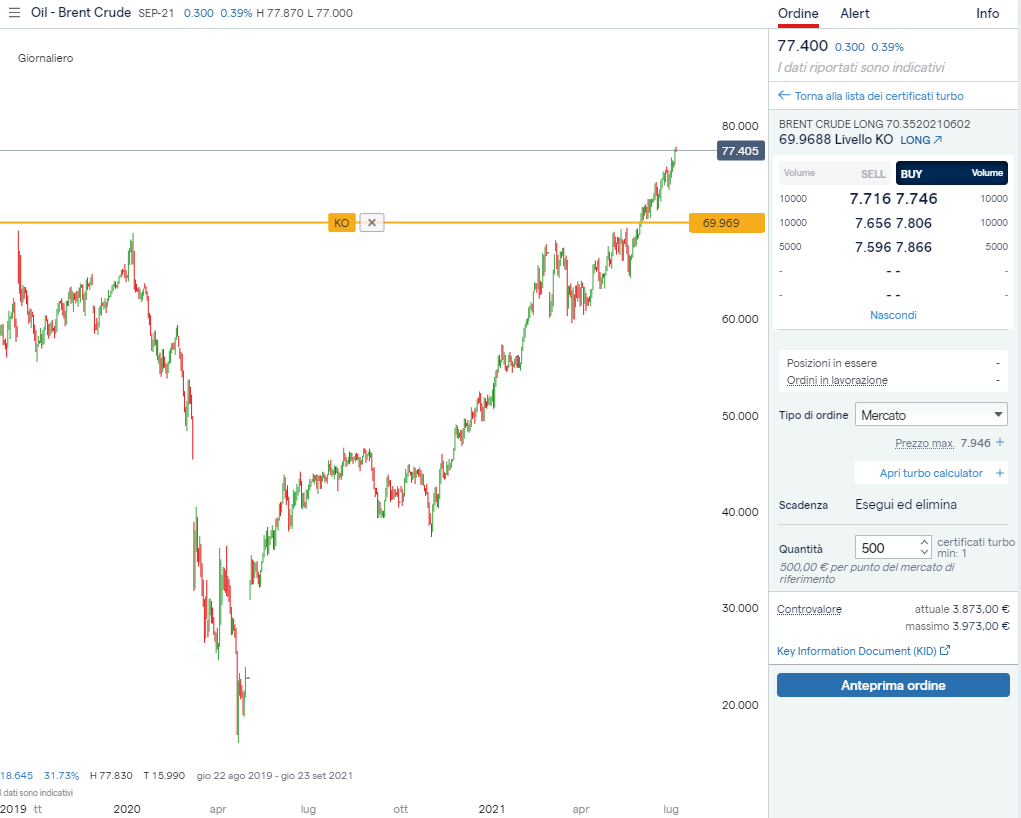The width and height of the screenshot is (1021, 818).
Task: Open the LONG external link arrow
Action: tap(937, 140)
